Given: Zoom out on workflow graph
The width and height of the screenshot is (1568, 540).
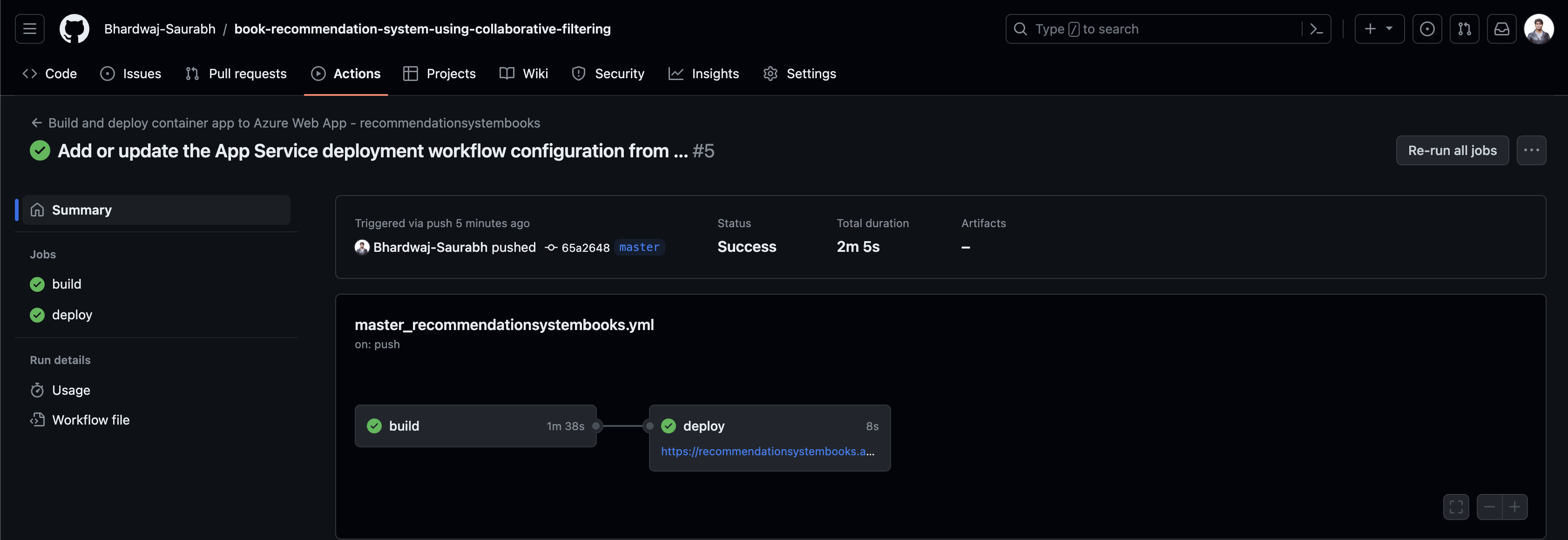Looking at the screenshot, I should (1489, 506).
